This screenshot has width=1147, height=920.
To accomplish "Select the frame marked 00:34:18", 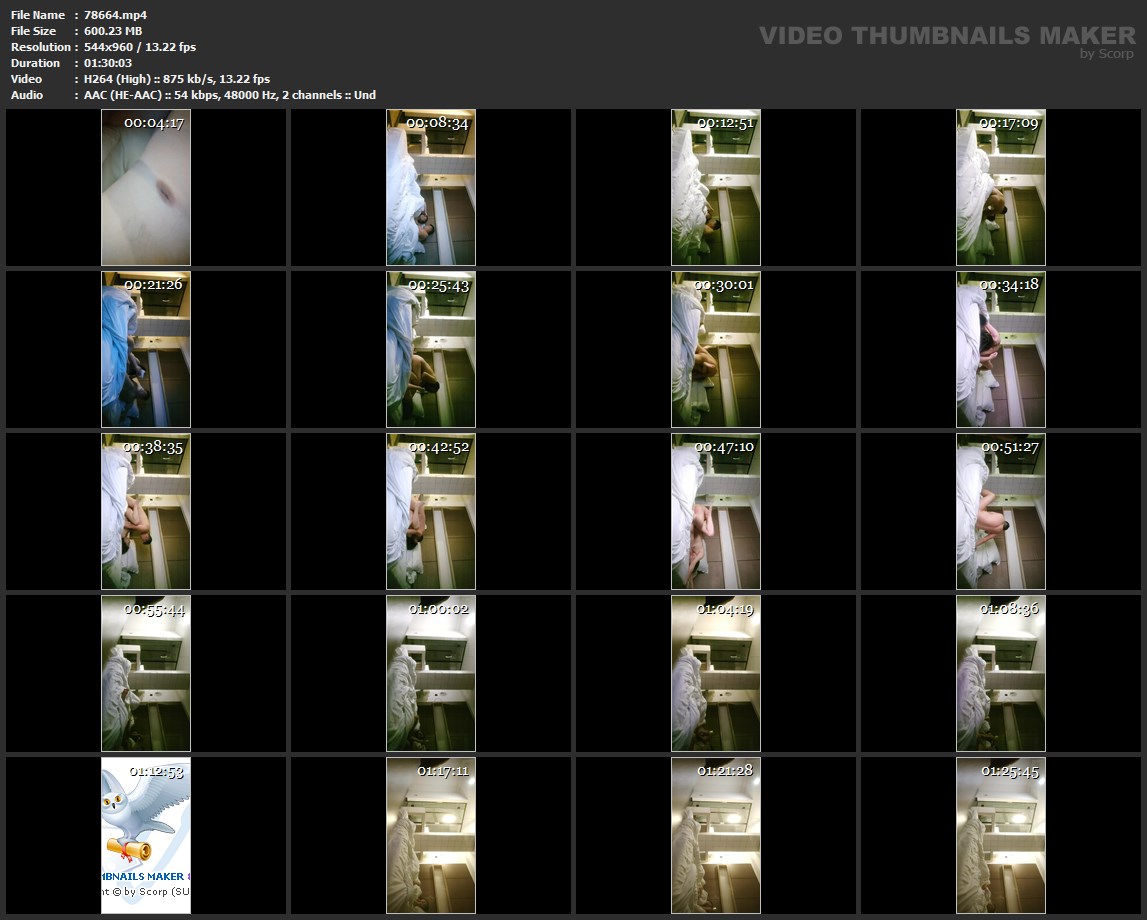I will coord(1001,349).
